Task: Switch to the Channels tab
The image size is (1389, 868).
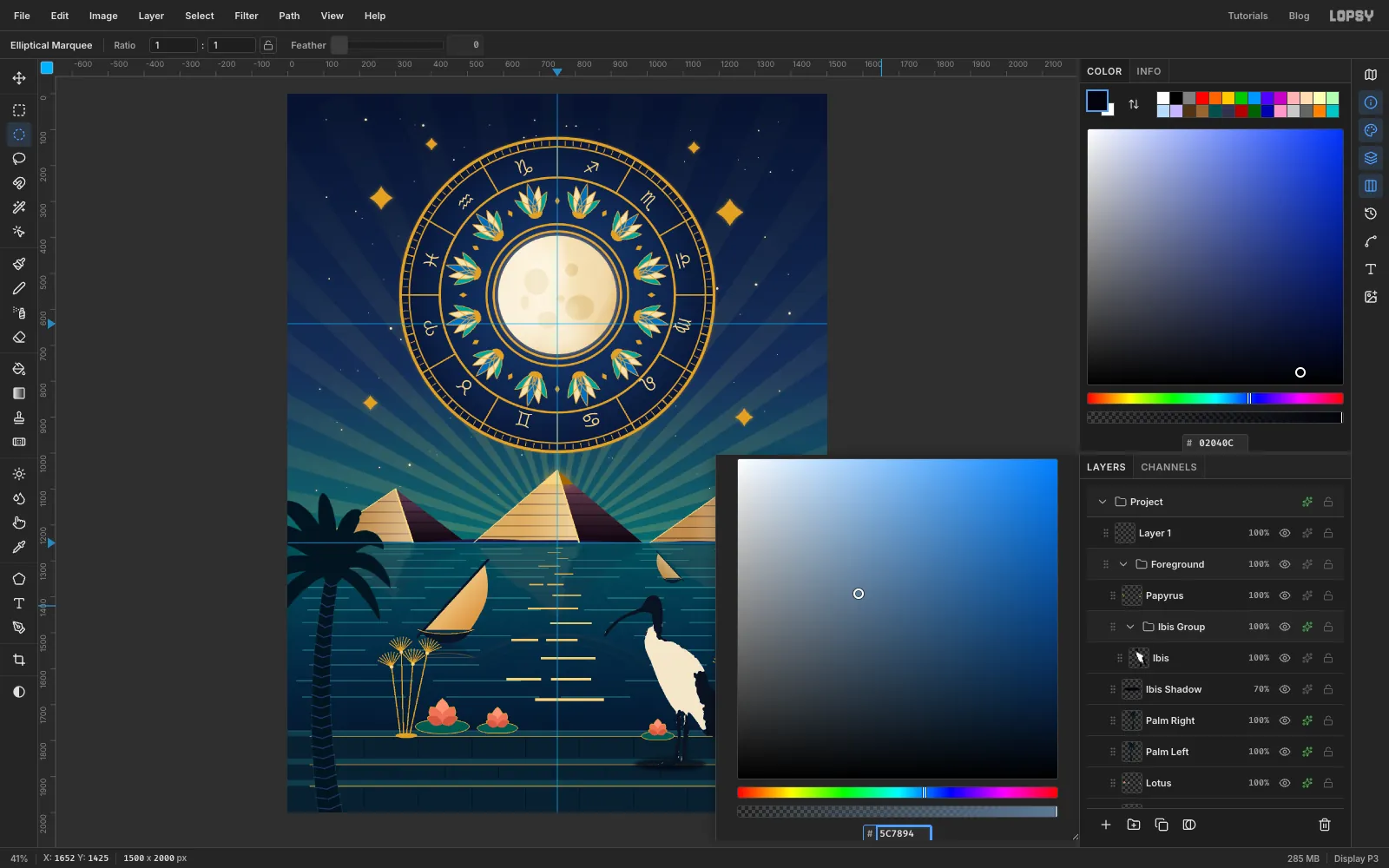Action: pos(1168,467)
